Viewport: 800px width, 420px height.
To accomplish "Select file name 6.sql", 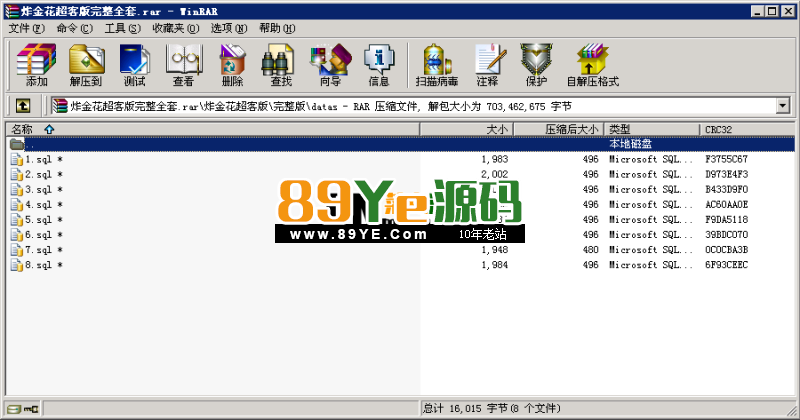I will (38, 235).
